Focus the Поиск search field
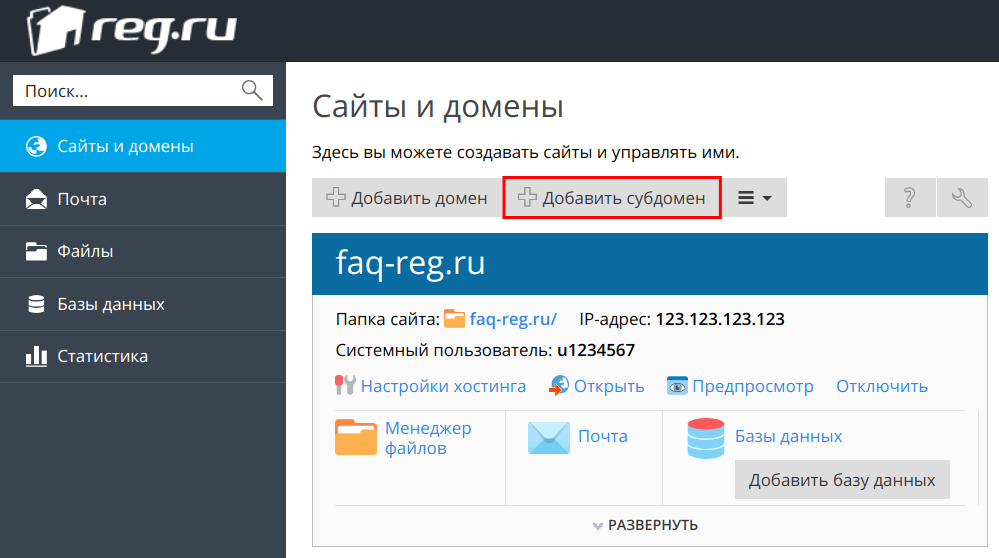Image resolution: width=999 pixels, height=558 pixels. (143, 90)
